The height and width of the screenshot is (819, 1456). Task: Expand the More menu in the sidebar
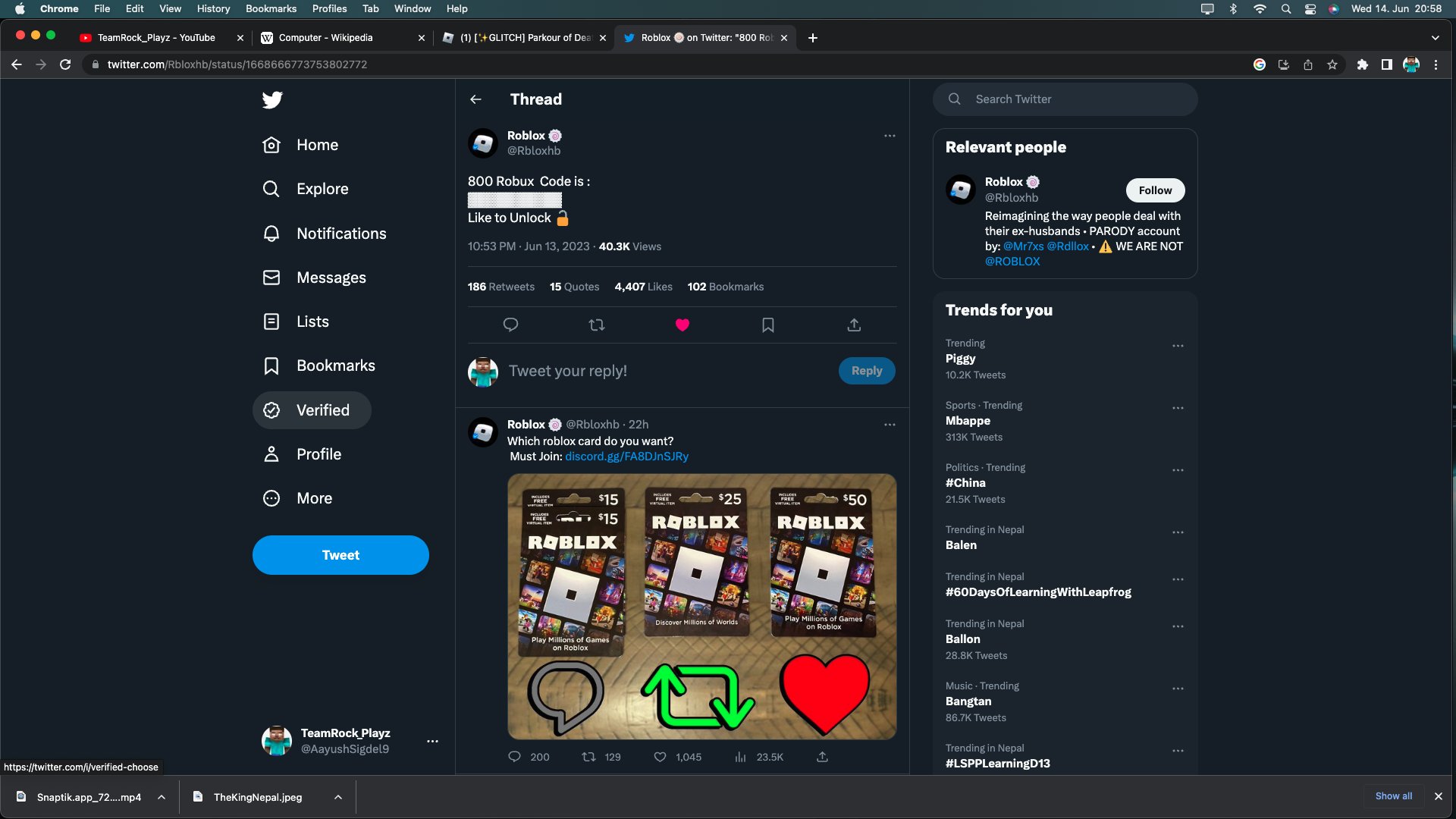[297, 498]
